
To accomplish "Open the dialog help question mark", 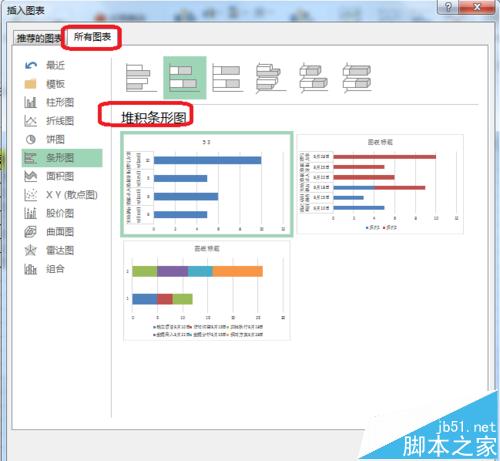I will click(x=448, y=7).
